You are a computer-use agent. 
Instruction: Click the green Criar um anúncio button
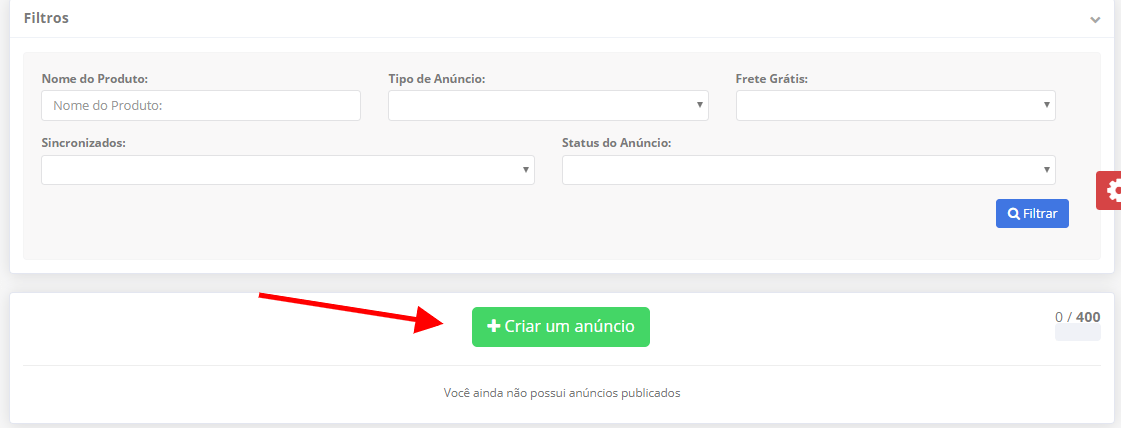[561, 327]
